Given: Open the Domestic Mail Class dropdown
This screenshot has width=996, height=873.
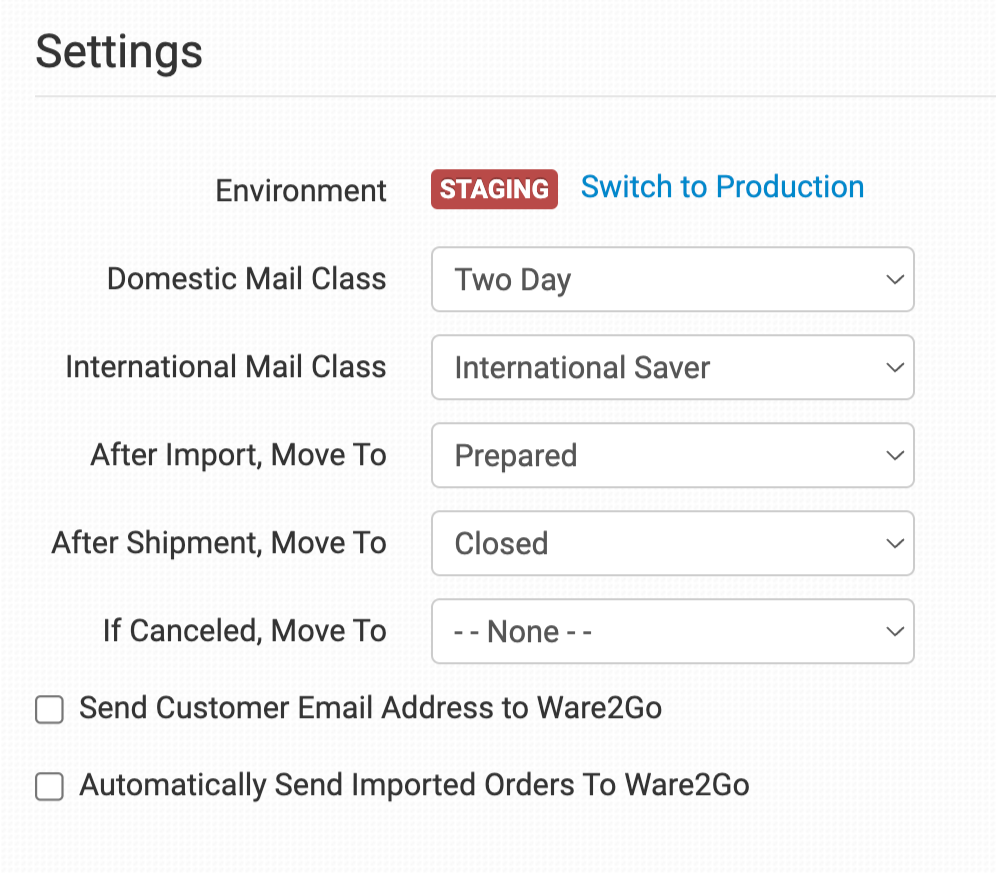Looking at the screenshot, I should 672,280.
